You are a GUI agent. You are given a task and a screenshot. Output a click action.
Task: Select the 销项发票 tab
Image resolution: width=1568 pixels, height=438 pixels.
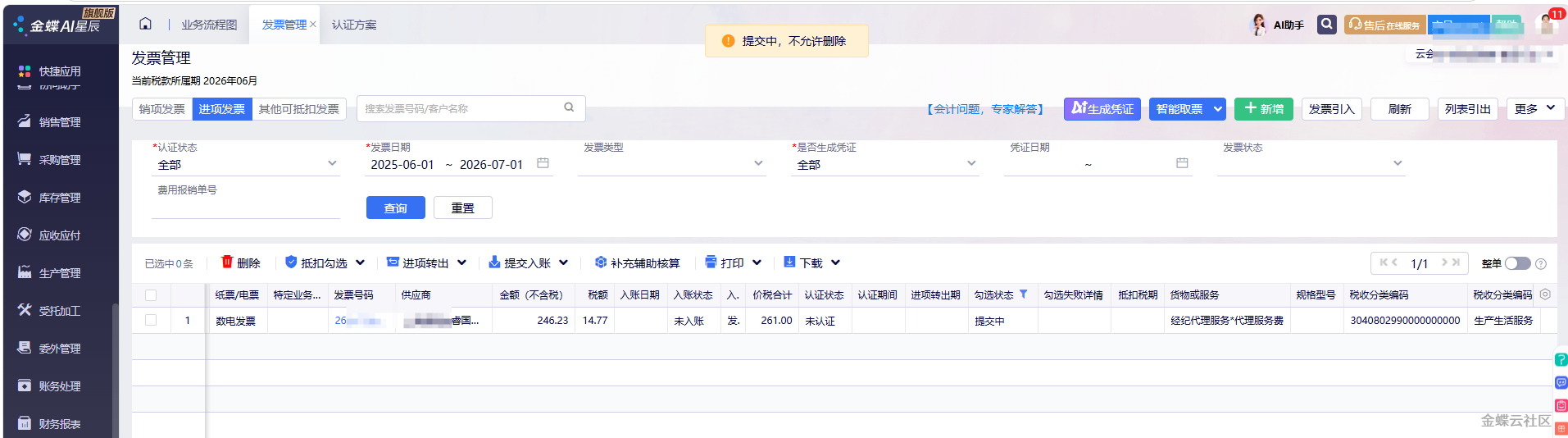point(162,108)
